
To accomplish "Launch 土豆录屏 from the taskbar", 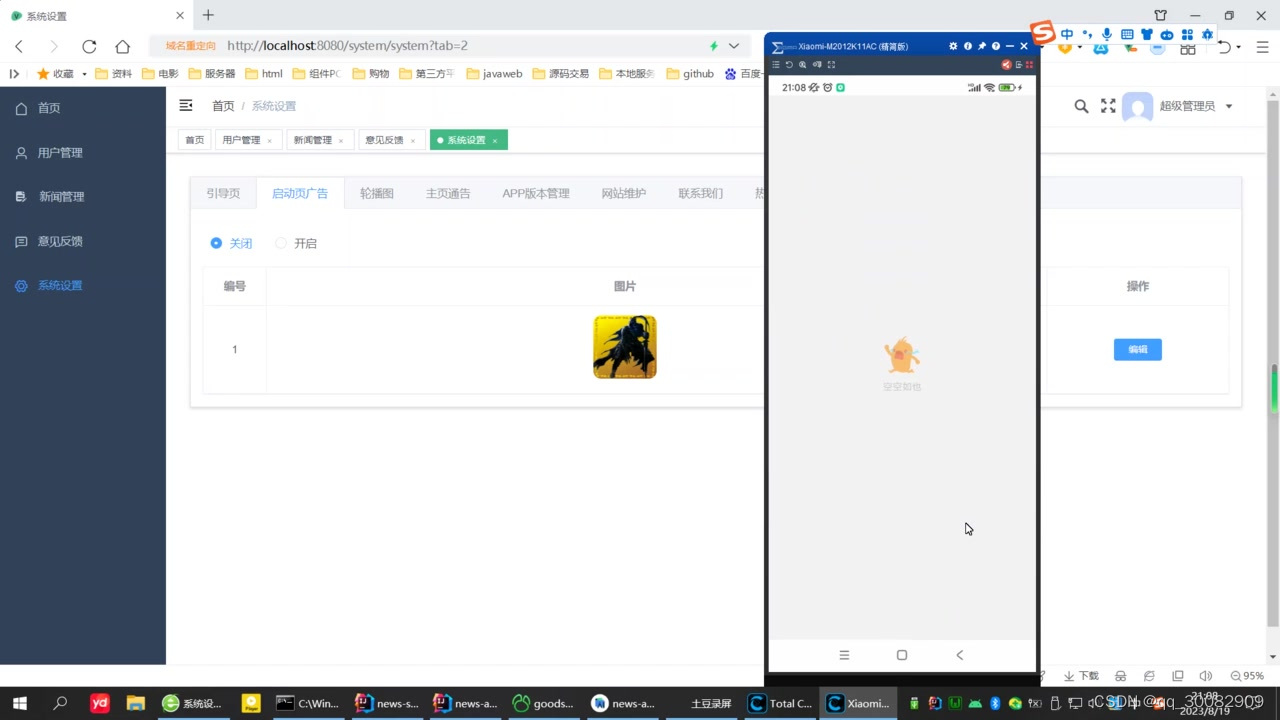I will click(710, 703).
